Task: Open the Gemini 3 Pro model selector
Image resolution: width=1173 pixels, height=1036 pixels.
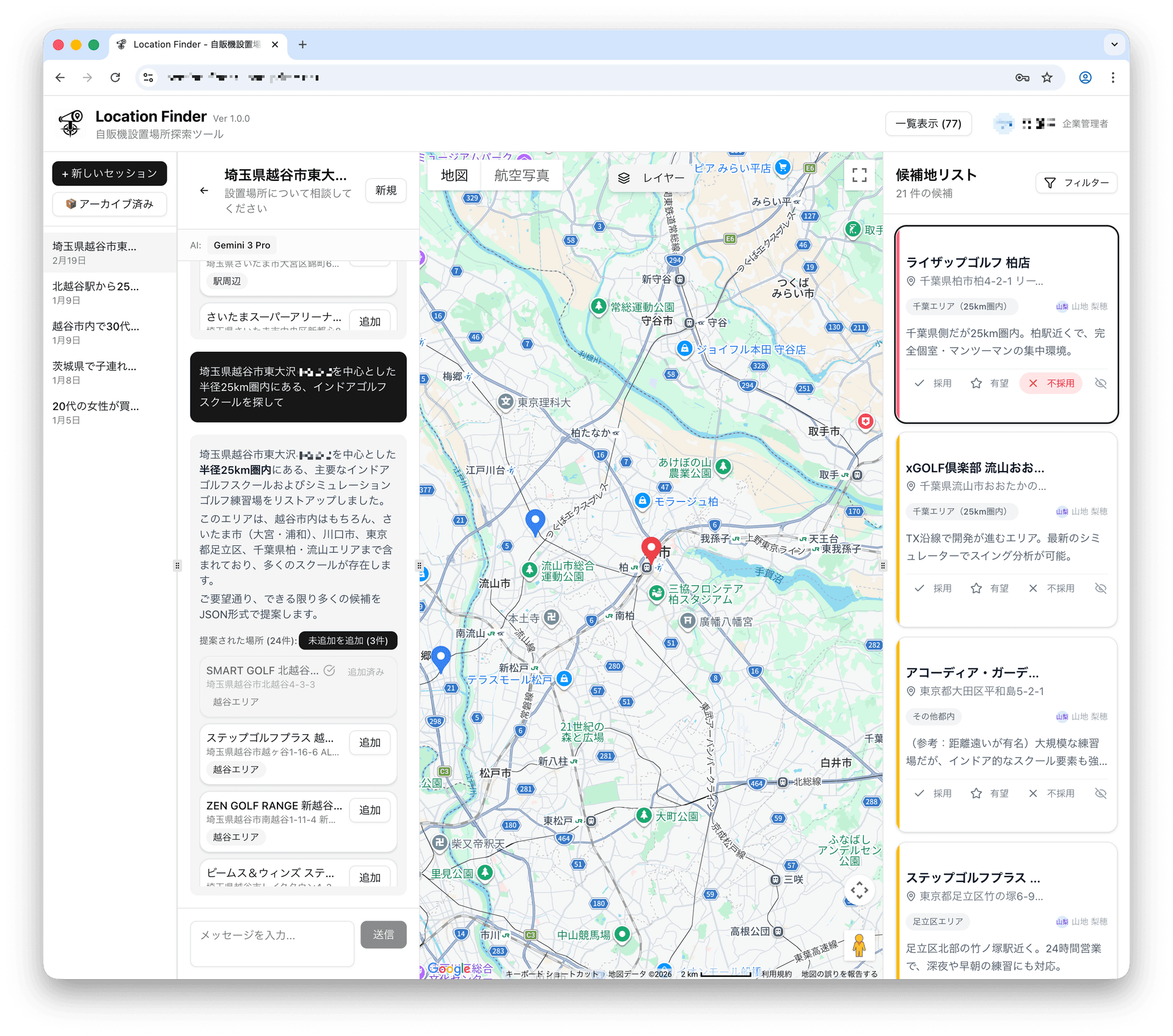Action: pyautogui.click(x=242, y=245)
